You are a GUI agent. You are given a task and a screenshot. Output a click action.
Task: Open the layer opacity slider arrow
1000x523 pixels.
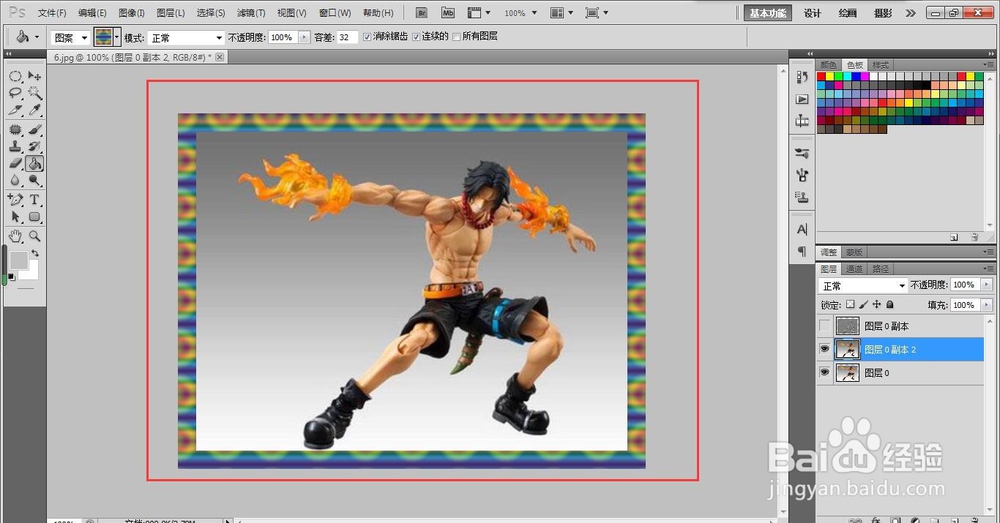click(987, 284)
